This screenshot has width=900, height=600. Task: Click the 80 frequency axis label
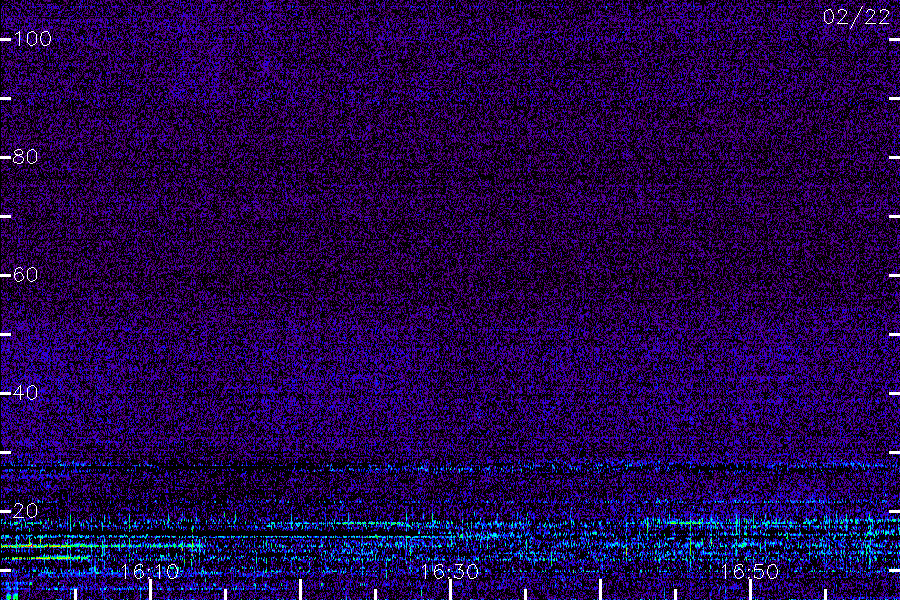tap(25, 157)
